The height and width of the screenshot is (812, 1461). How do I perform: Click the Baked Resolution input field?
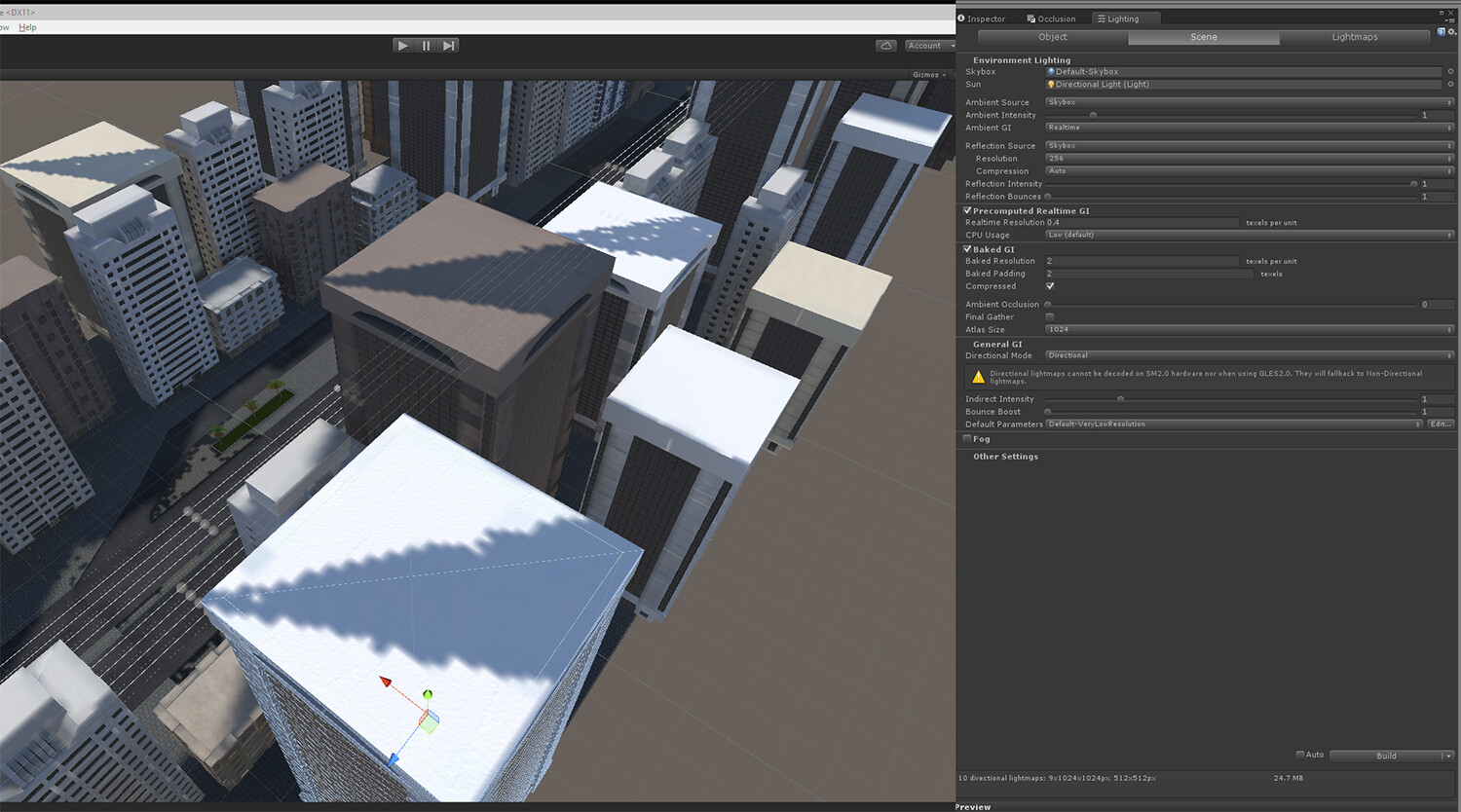(1141, 261)
